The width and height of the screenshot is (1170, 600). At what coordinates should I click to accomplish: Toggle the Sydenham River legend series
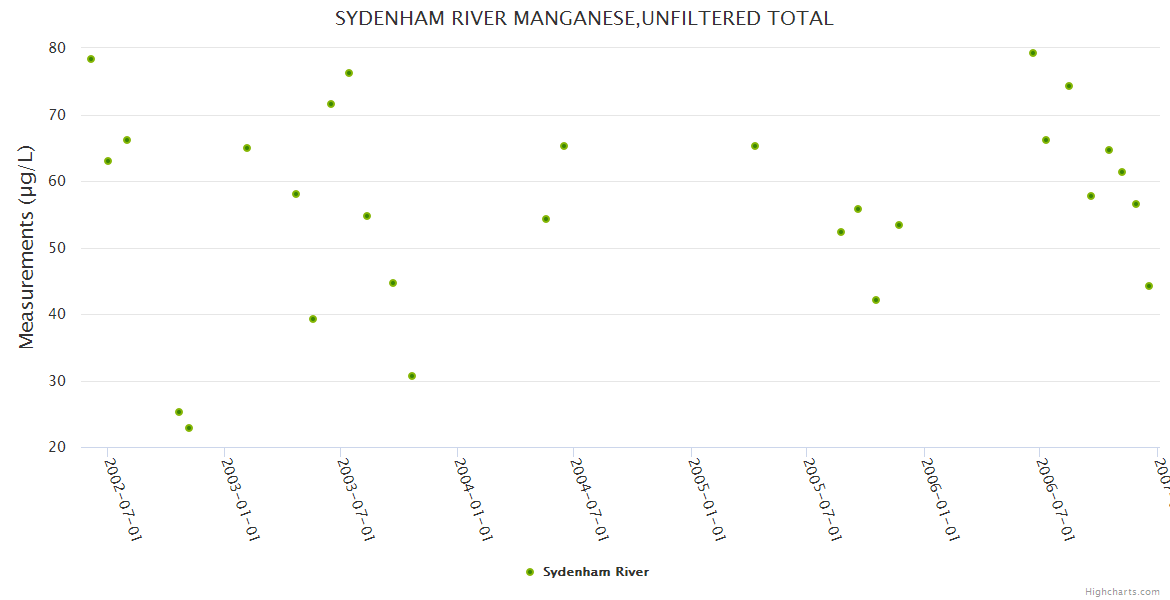coord(595,572)
